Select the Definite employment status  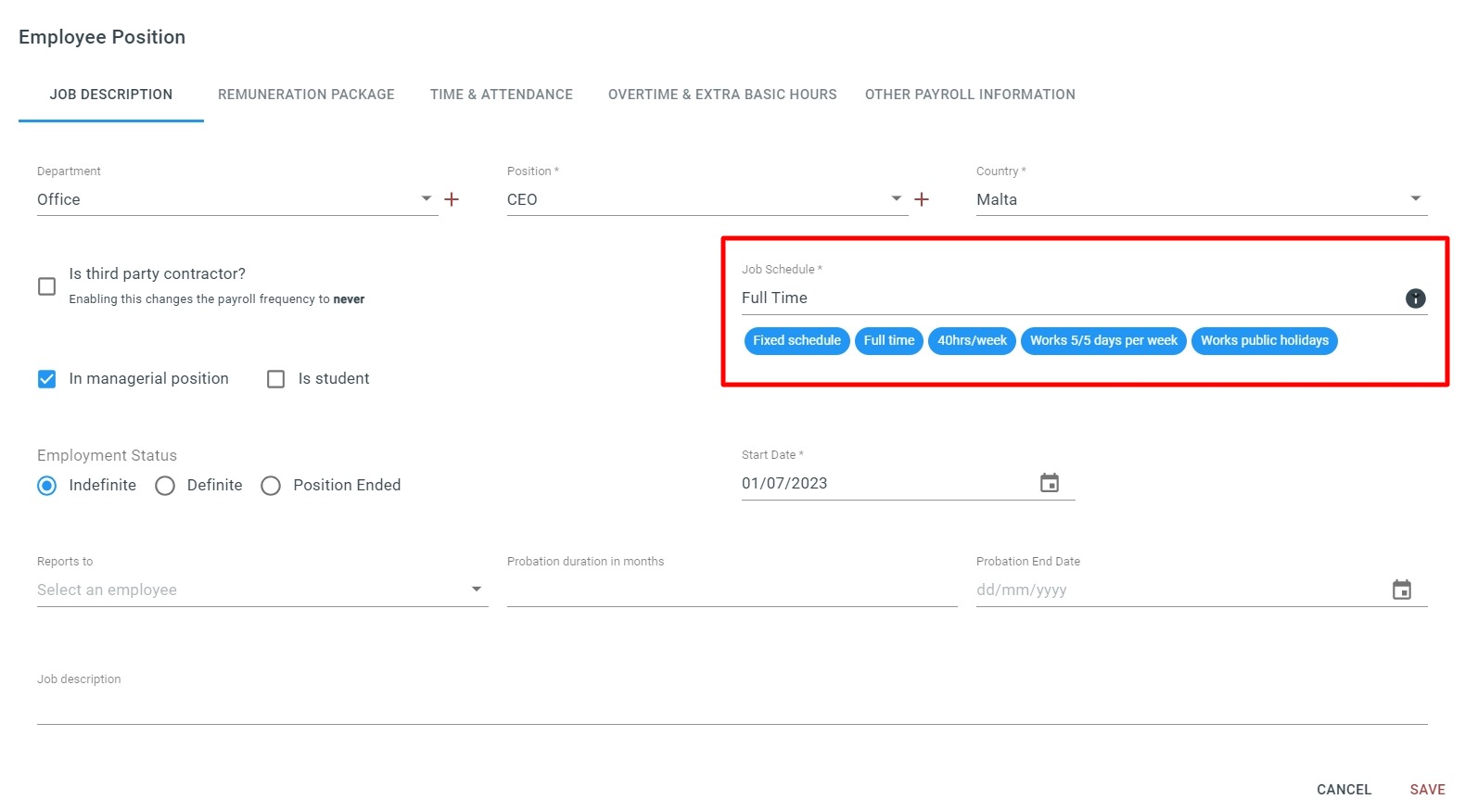[165, 486]
